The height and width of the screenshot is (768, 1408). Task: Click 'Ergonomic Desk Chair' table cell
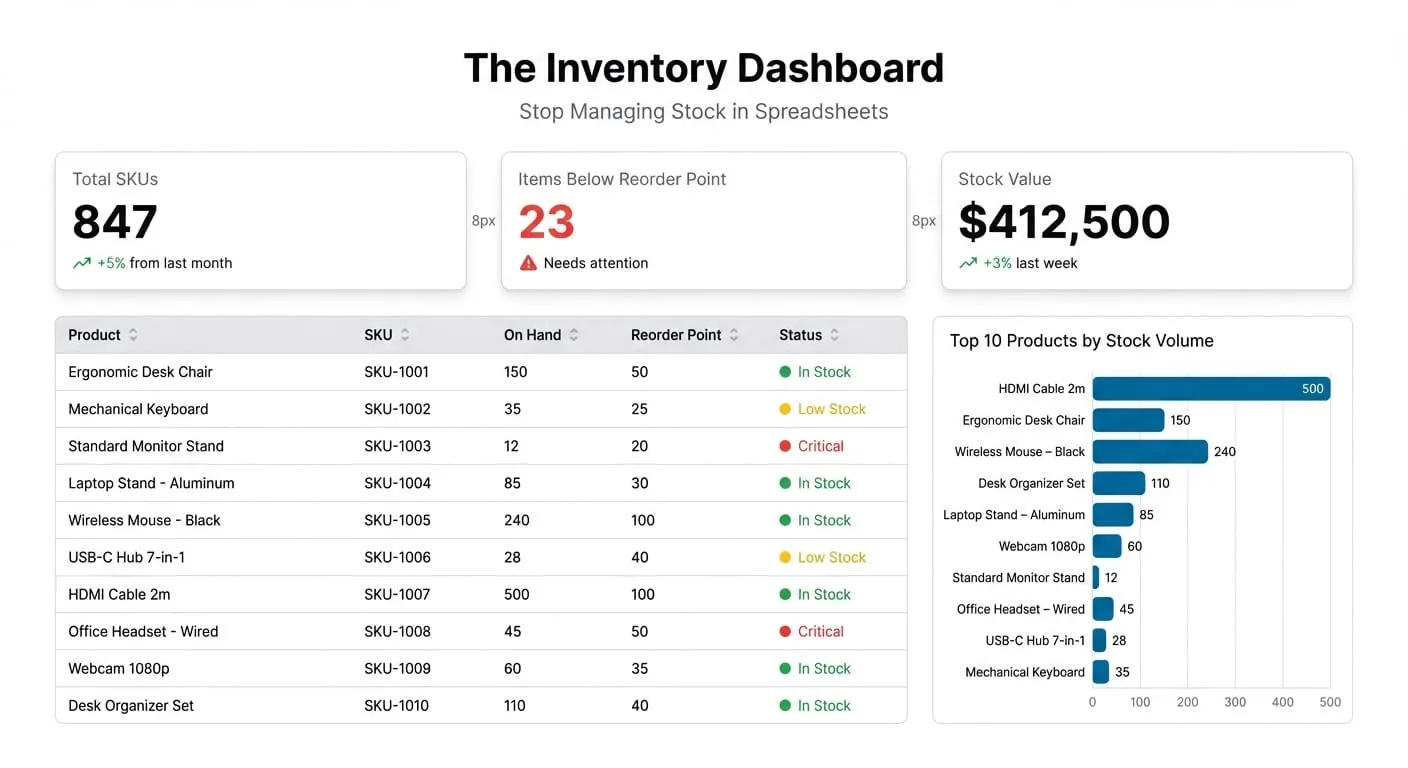click(x=140, y=372)
